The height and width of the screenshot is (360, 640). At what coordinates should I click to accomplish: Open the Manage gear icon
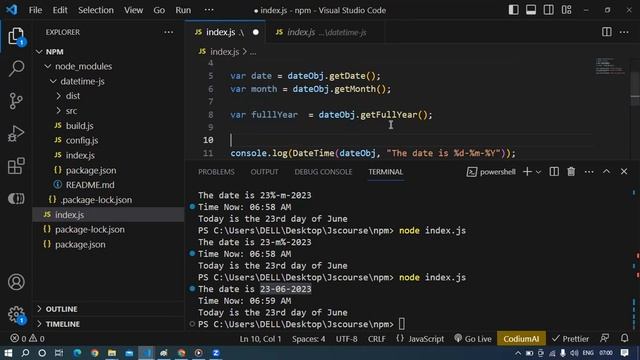[x=16, y=314]
